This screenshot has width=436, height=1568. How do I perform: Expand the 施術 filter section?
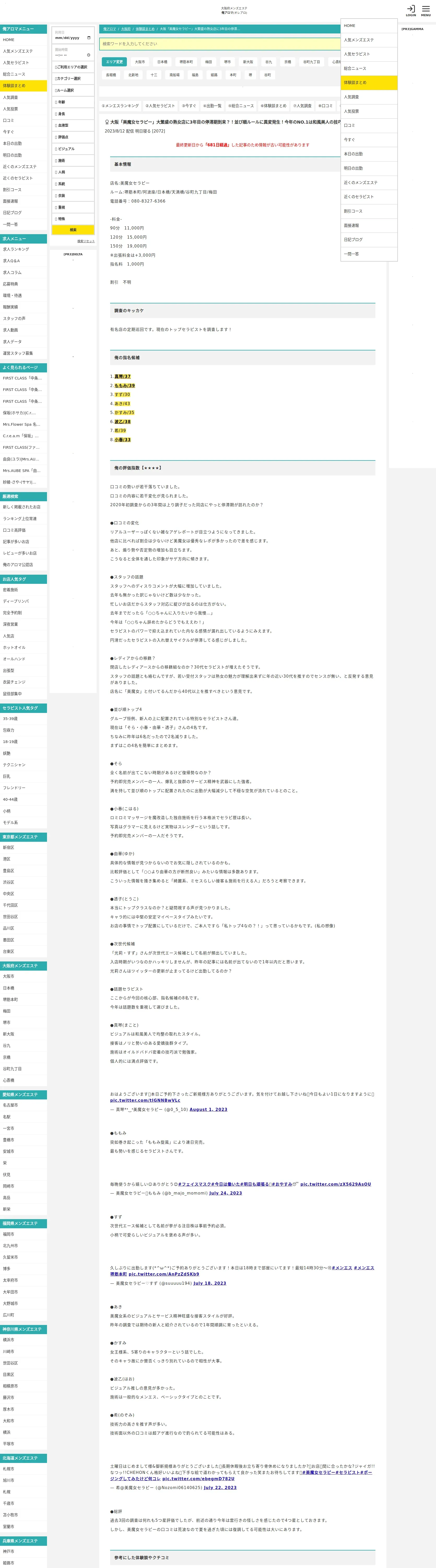[73, 161]
